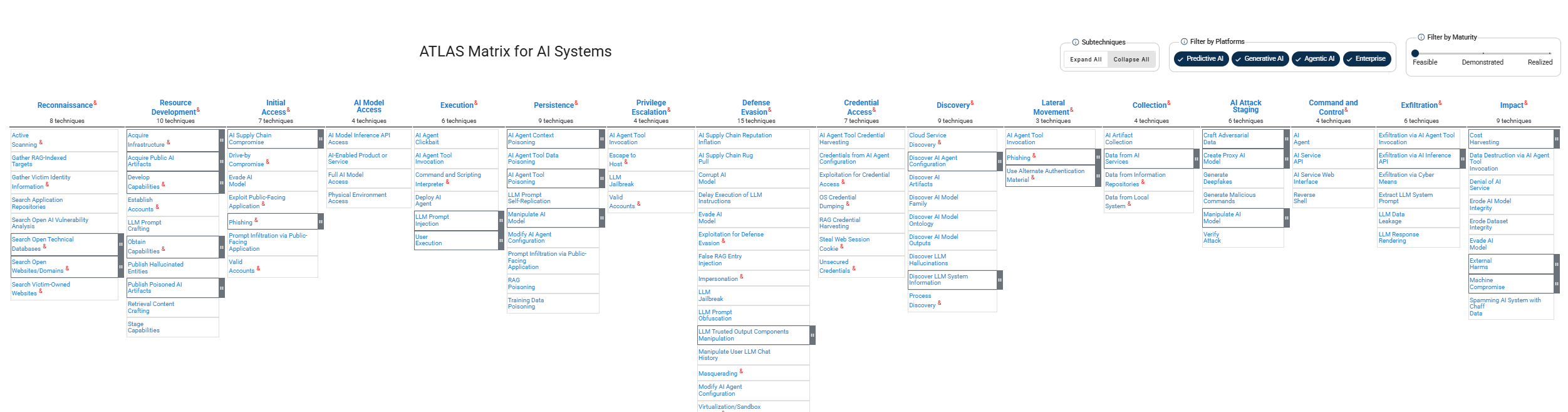Open the Command and Control tactic heading
Screen dimensions: 1568x412
(1332, 107)
